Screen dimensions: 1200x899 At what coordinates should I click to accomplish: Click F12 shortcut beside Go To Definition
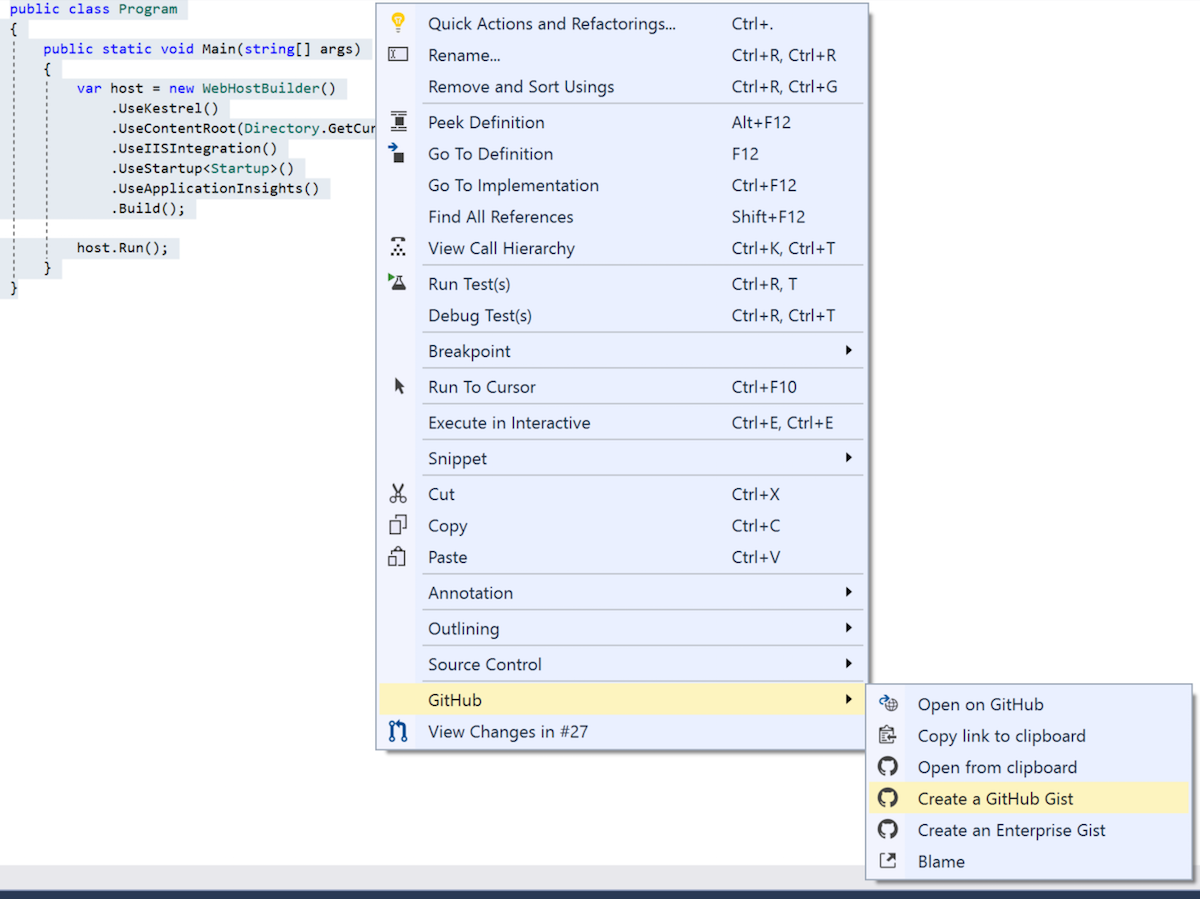(745, 154)
